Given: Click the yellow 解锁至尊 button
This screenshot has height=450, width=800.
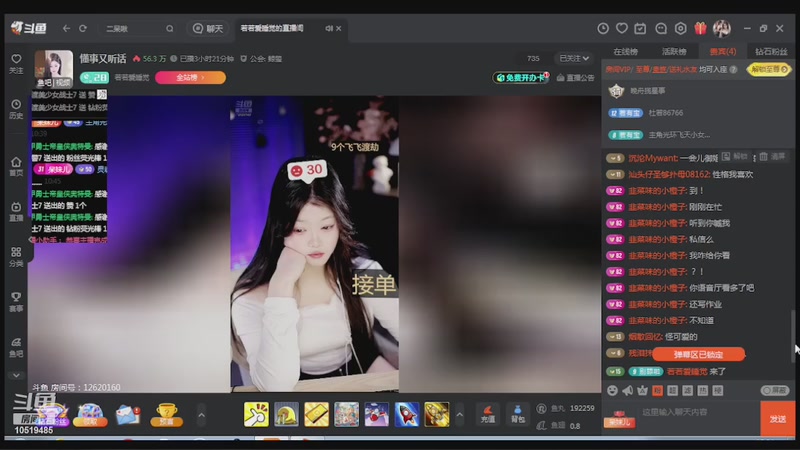Looking at the screenshot, I should 768,69.
